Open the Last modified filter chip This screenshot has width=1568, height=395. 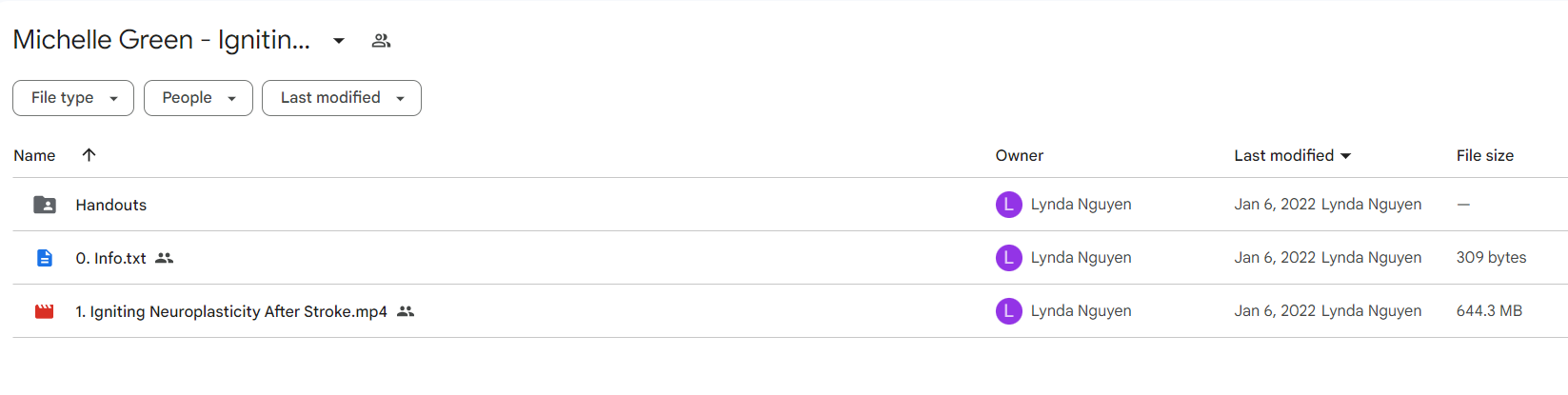[342, 98]
